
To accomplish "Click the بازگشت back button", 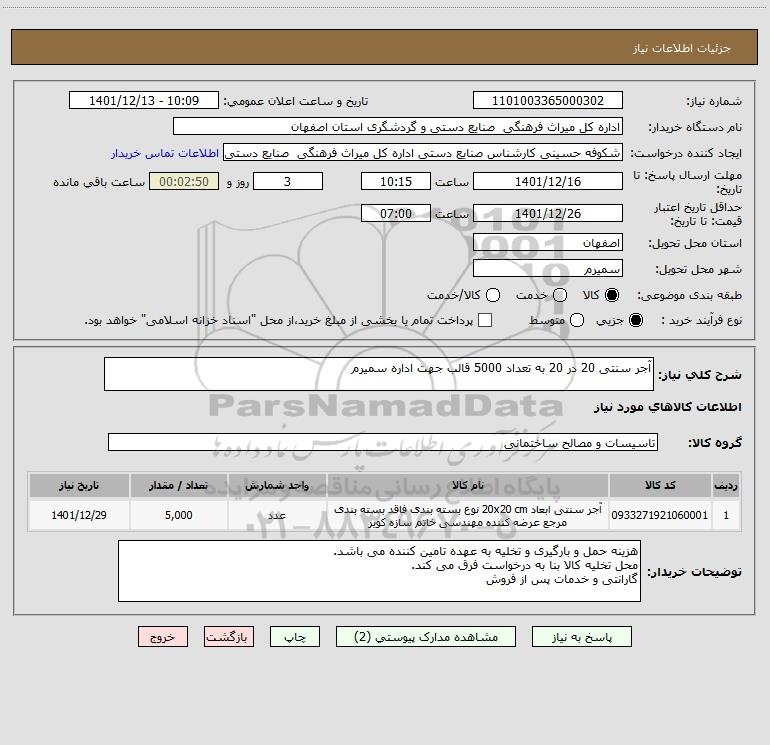I will [x=229, y=637].
